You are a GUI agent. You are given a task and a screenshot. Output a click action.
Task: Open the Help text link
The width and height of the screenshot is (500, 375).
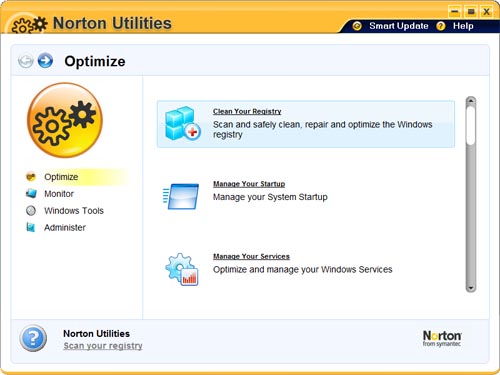[463, 26]
